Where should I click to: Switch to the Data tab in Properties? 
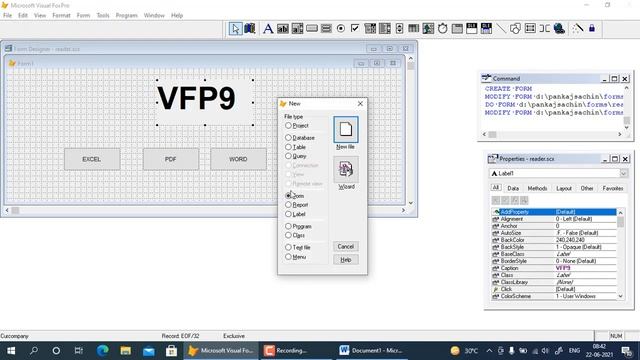pyautogui.click(x=513, y=188)
